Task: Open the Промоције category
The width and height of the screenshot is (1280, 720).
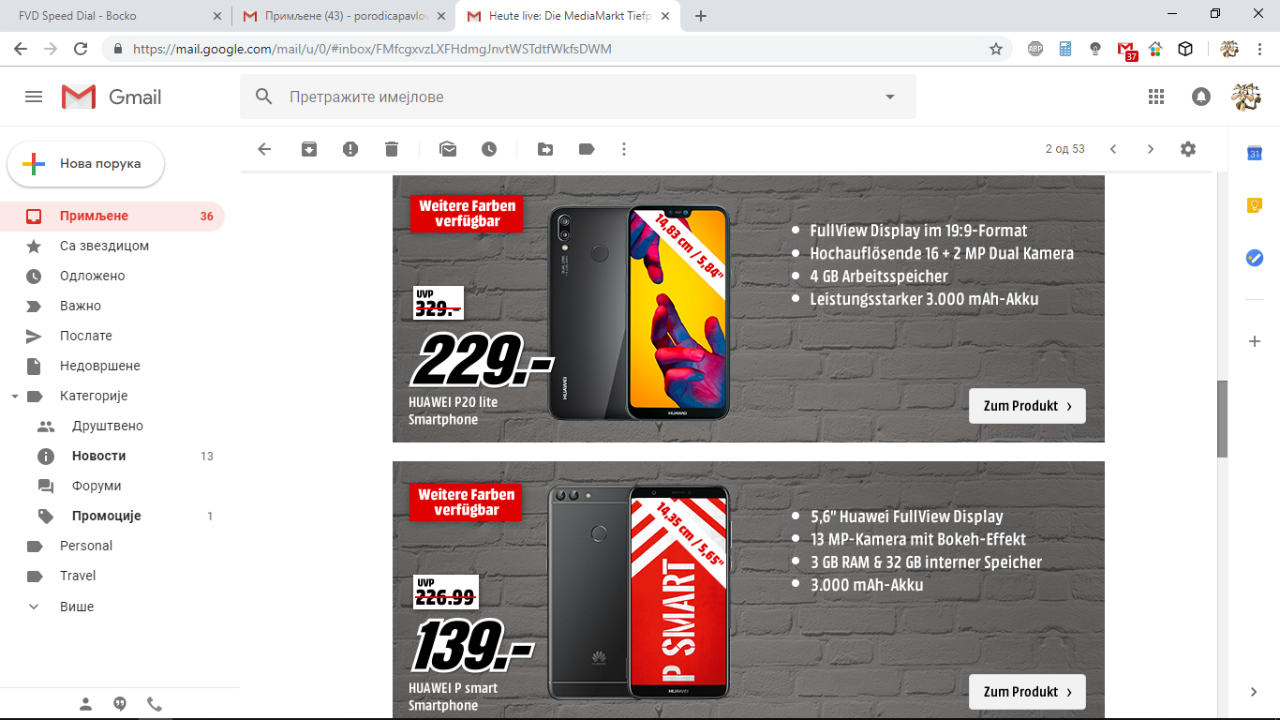Action: (106, 516)
